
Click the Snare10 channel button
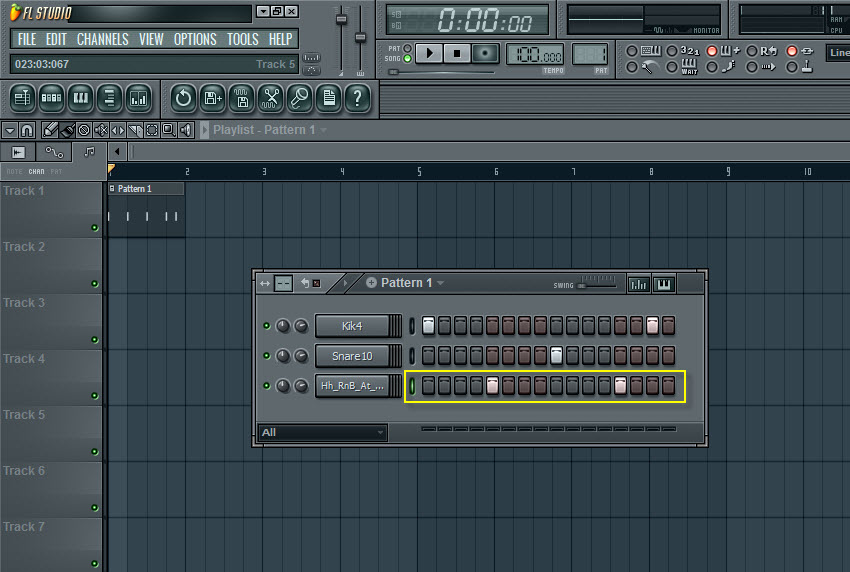pyautogui.click(x=352, y=356)
